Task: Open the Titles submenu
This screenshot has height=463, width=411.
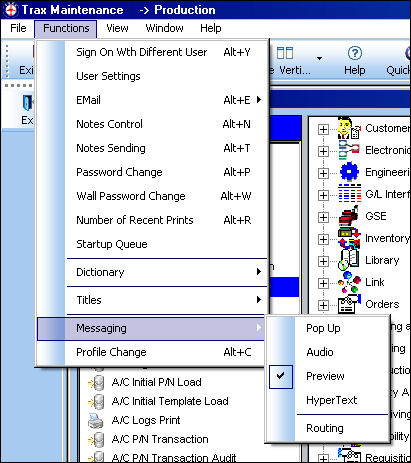Action: (152, 300)
